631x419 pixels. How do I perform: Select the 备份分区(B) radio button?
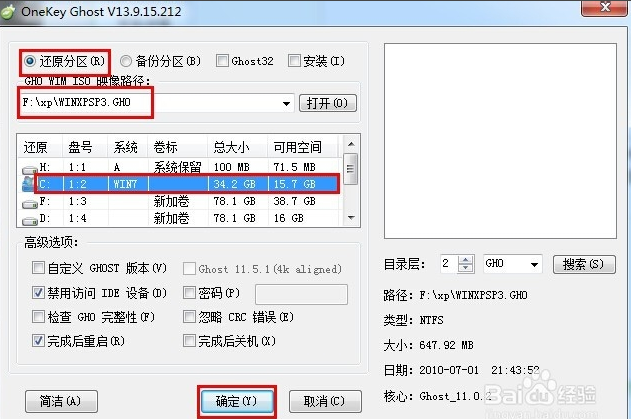point(126,61)
